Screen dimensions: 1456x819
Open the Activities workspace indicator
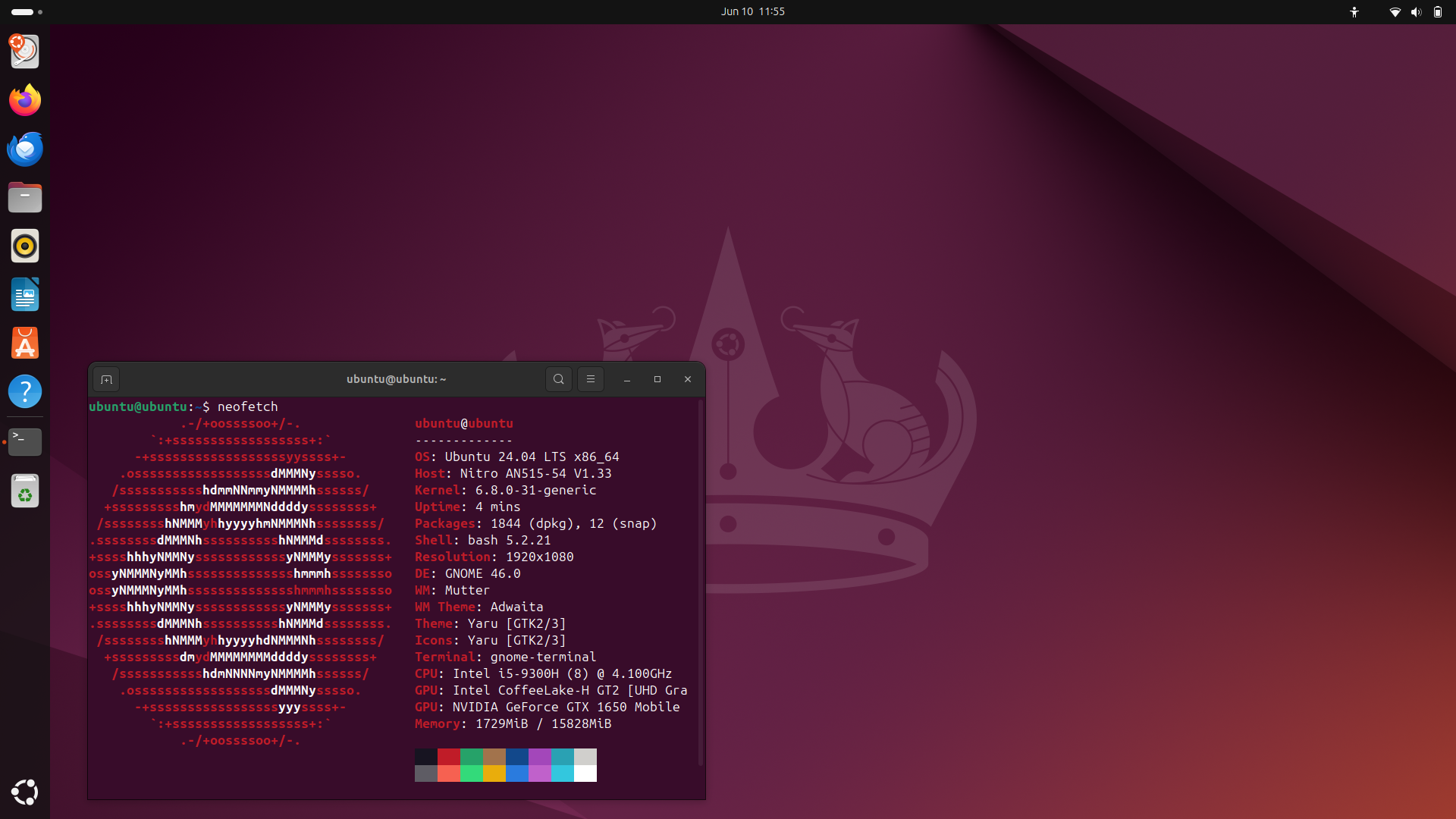coord(27,11)
